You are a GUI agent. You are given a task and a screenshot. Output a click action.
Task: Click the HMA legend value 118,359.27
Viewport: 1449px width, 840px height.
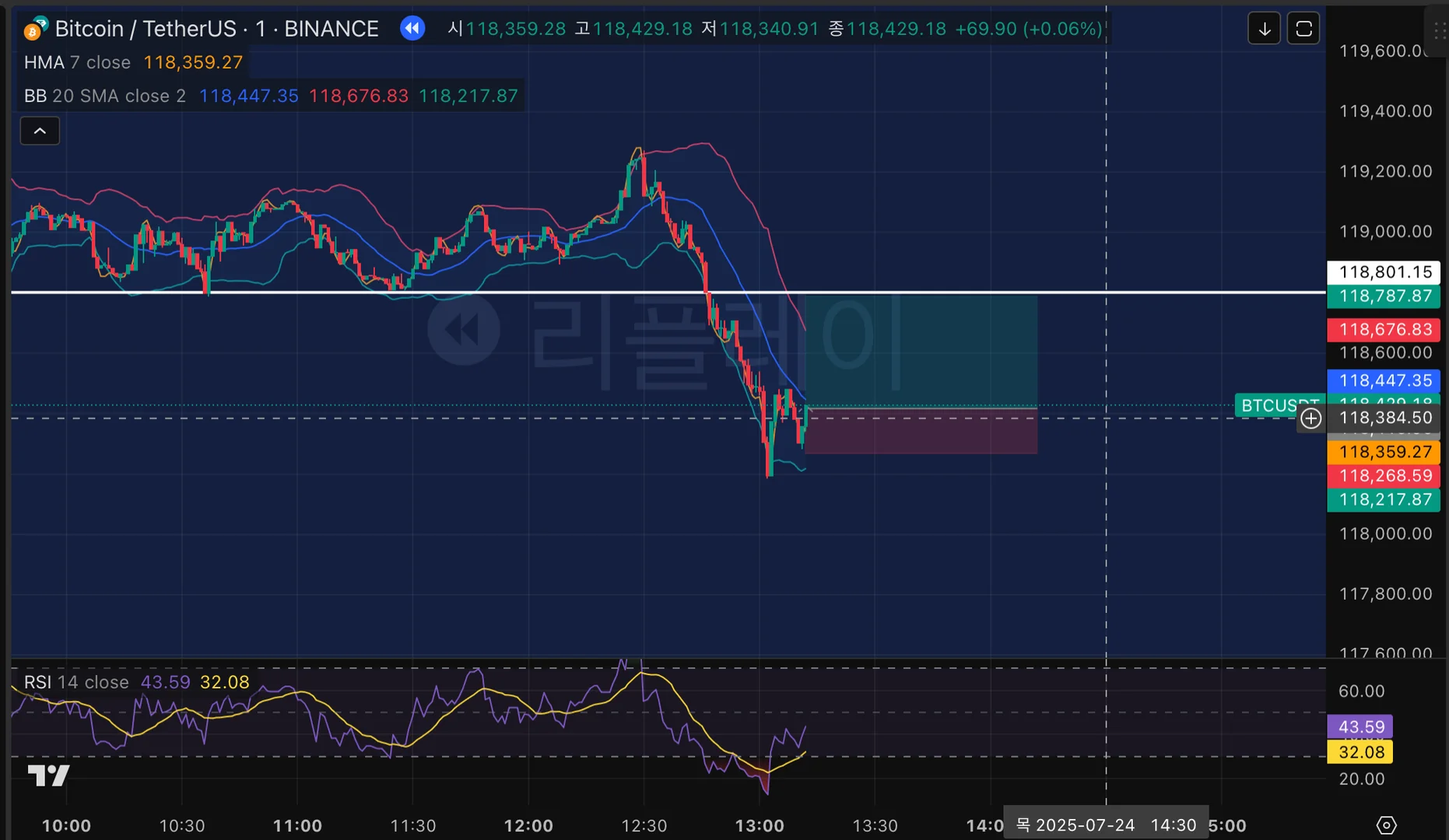point(194,62)
